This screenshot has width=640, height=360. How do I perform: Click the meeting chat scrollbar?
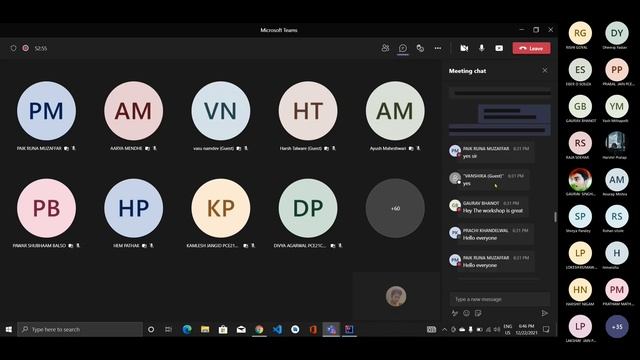click(555, 217)
